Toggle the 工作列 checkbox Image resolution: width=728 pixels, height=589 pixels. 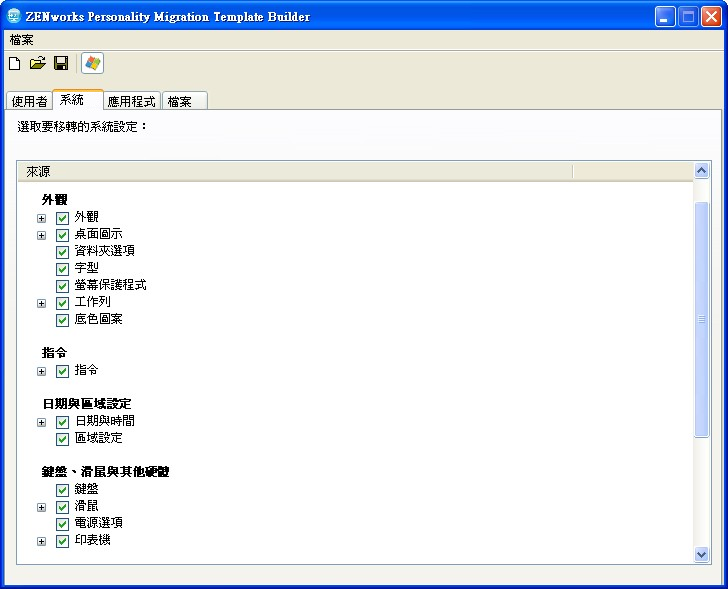(62, 303)
